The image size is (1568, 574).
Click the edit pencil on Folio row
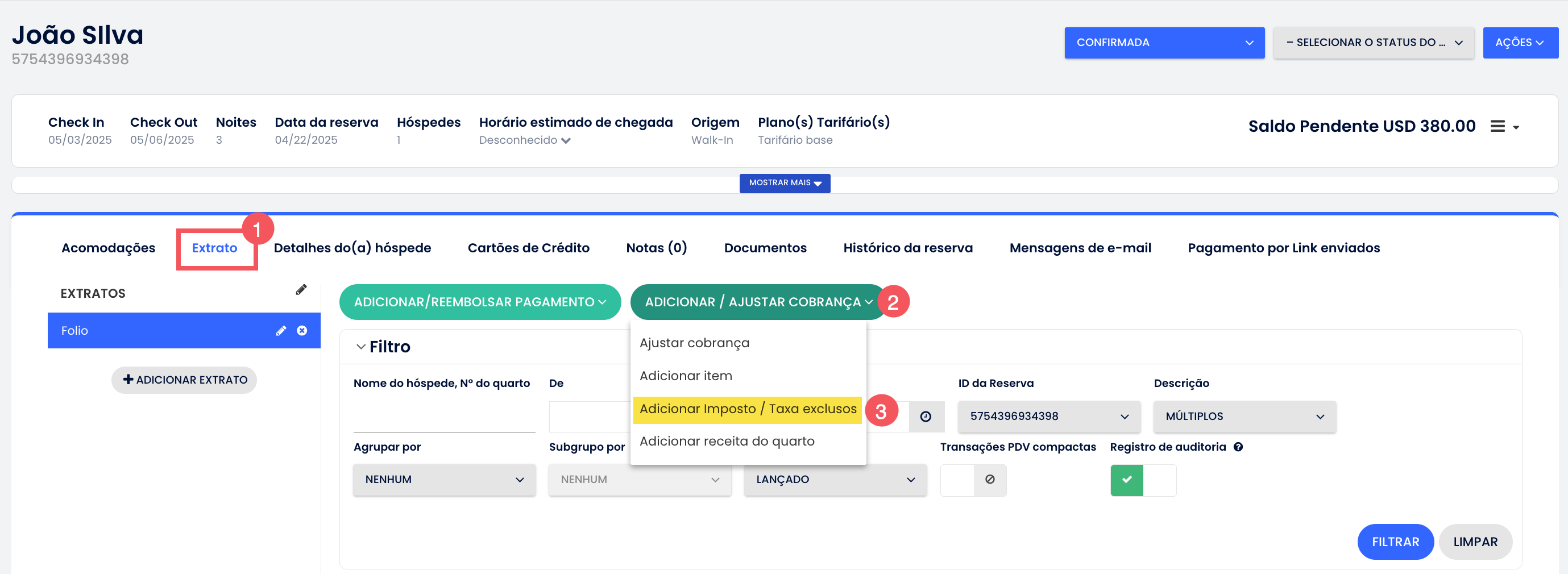(281, 331)
